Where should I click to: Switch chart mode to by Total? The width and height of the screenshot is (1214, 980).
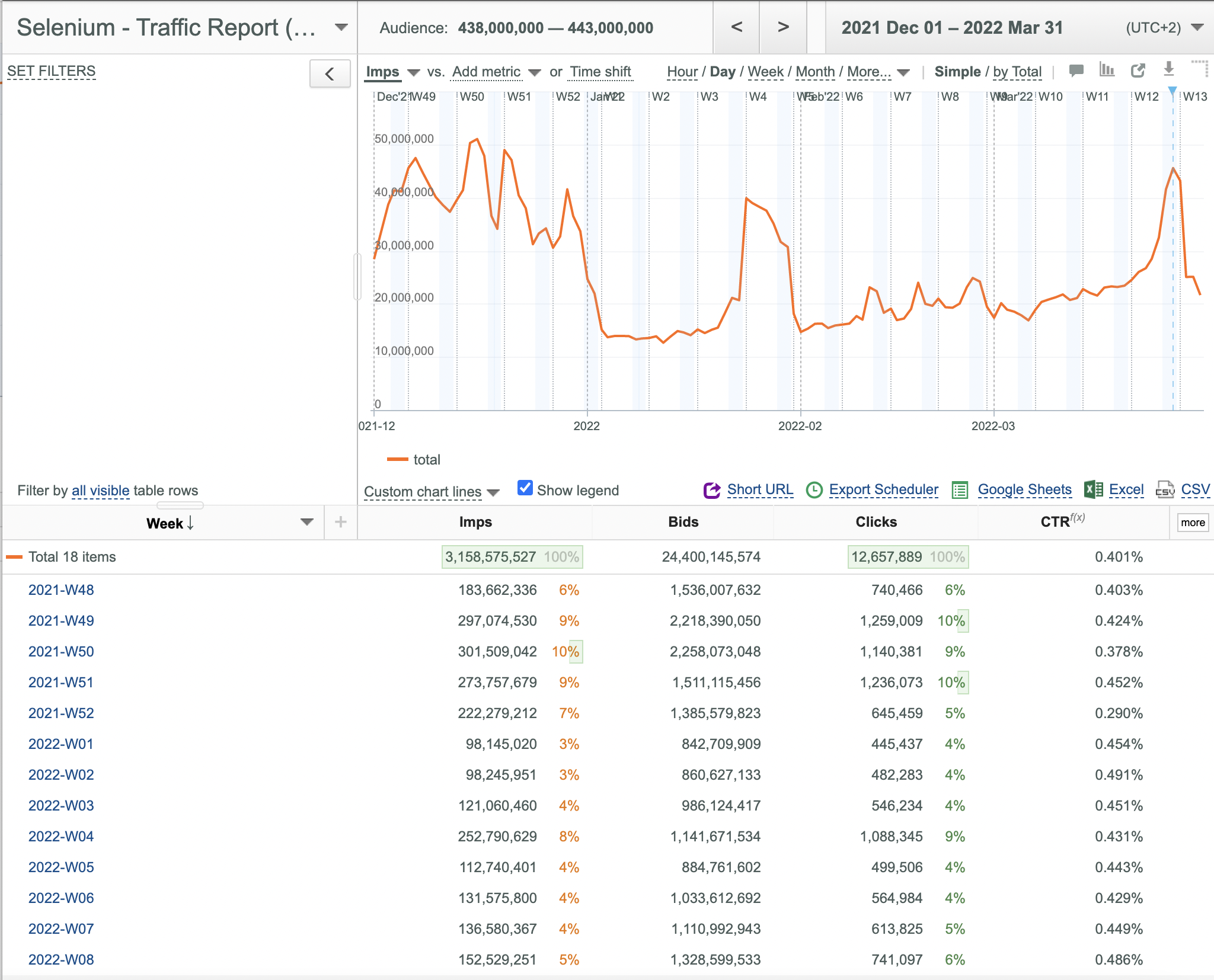[x=1017, y=72]
